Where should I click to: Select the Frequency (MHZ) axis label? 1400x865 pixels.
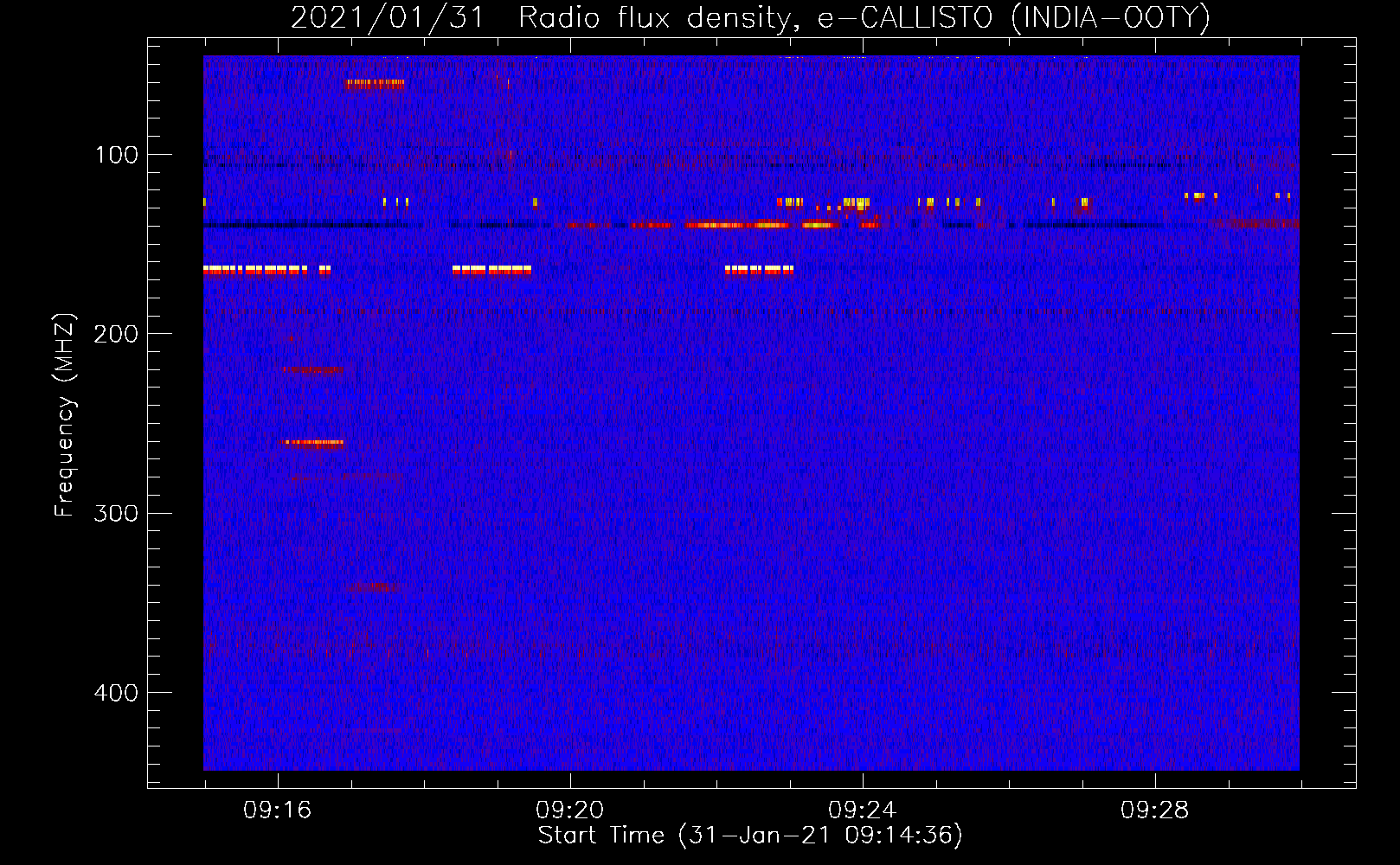tap(65, 414)
